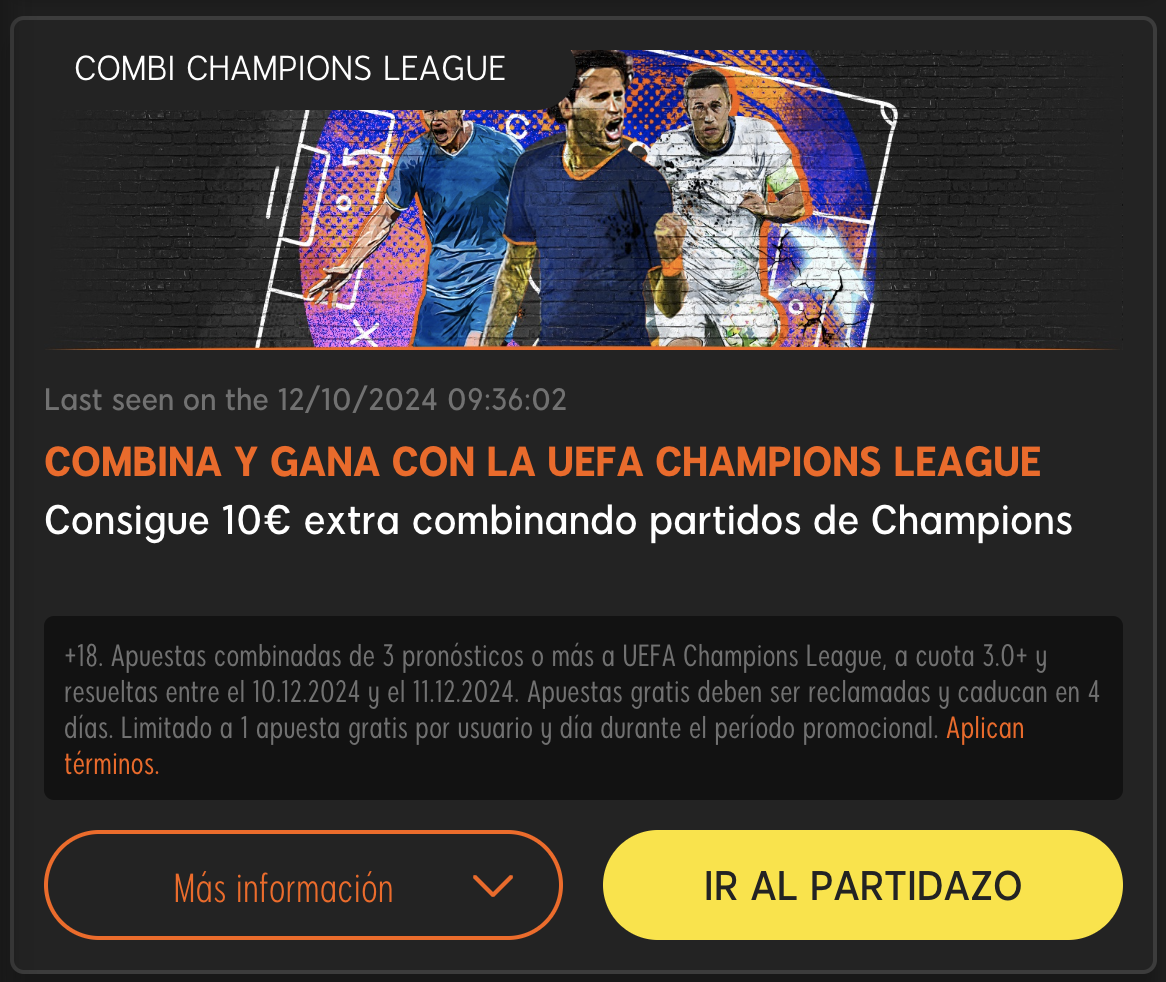Click the Consigue 10€ extra subtitle text
Image resolution: width=1166 pixels, height=982 pixels.
tap(558, 520)
